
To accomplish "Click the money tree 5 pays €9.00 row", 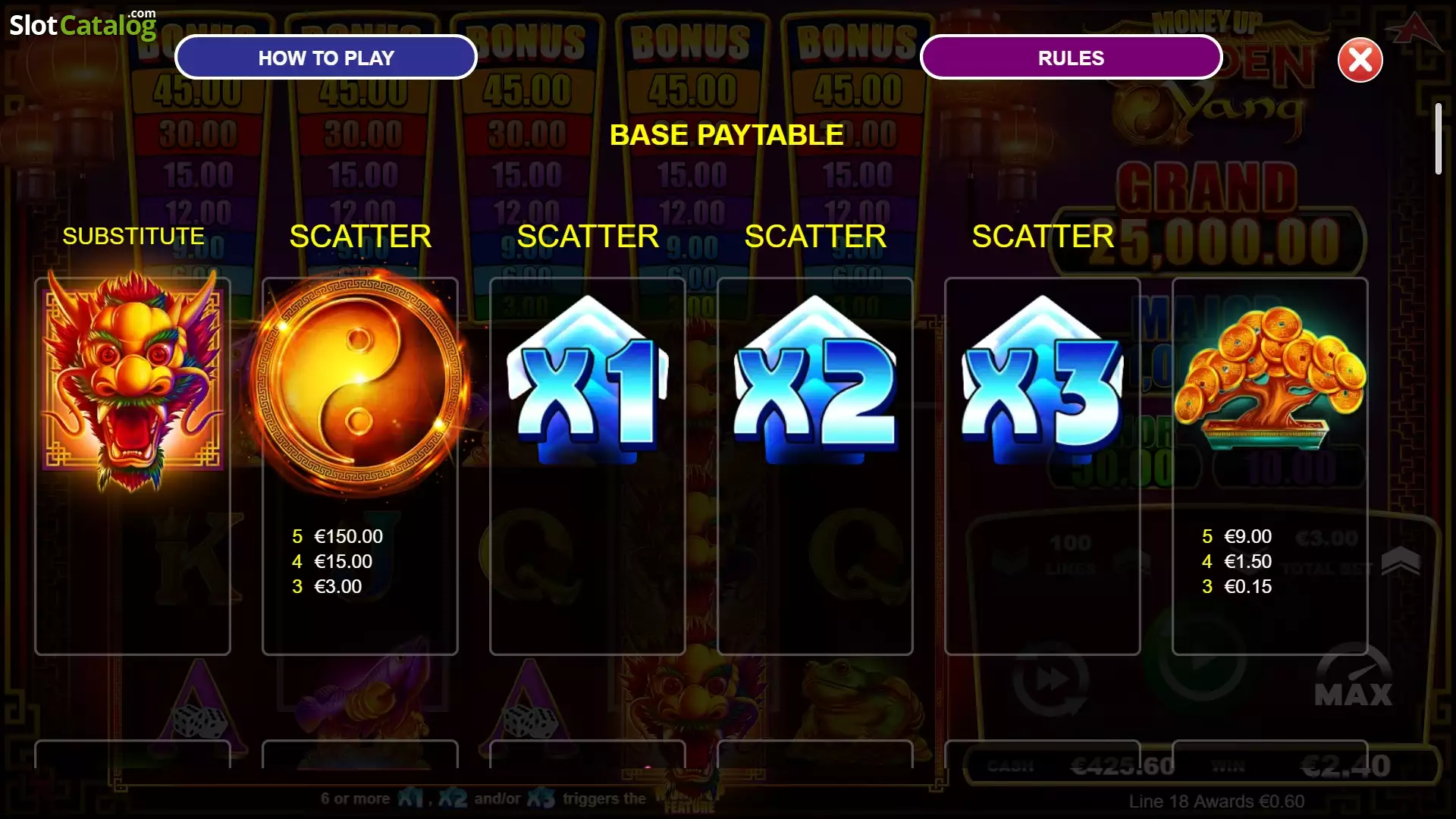I will point(1237,536).
